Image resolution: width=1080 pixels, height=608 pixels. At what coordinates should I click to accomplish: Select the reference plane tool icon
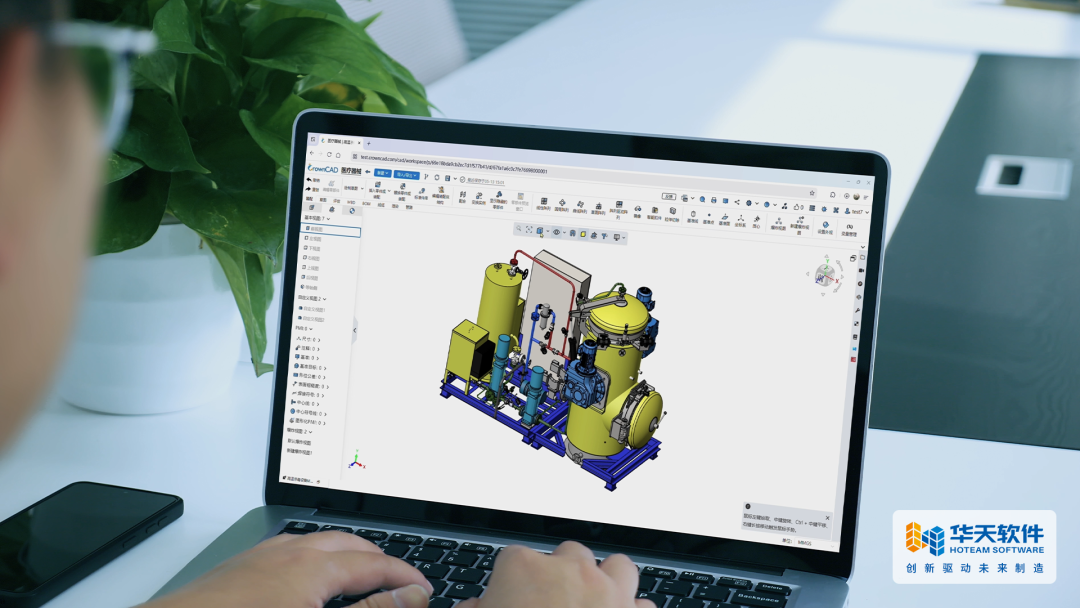pos(725,216)
